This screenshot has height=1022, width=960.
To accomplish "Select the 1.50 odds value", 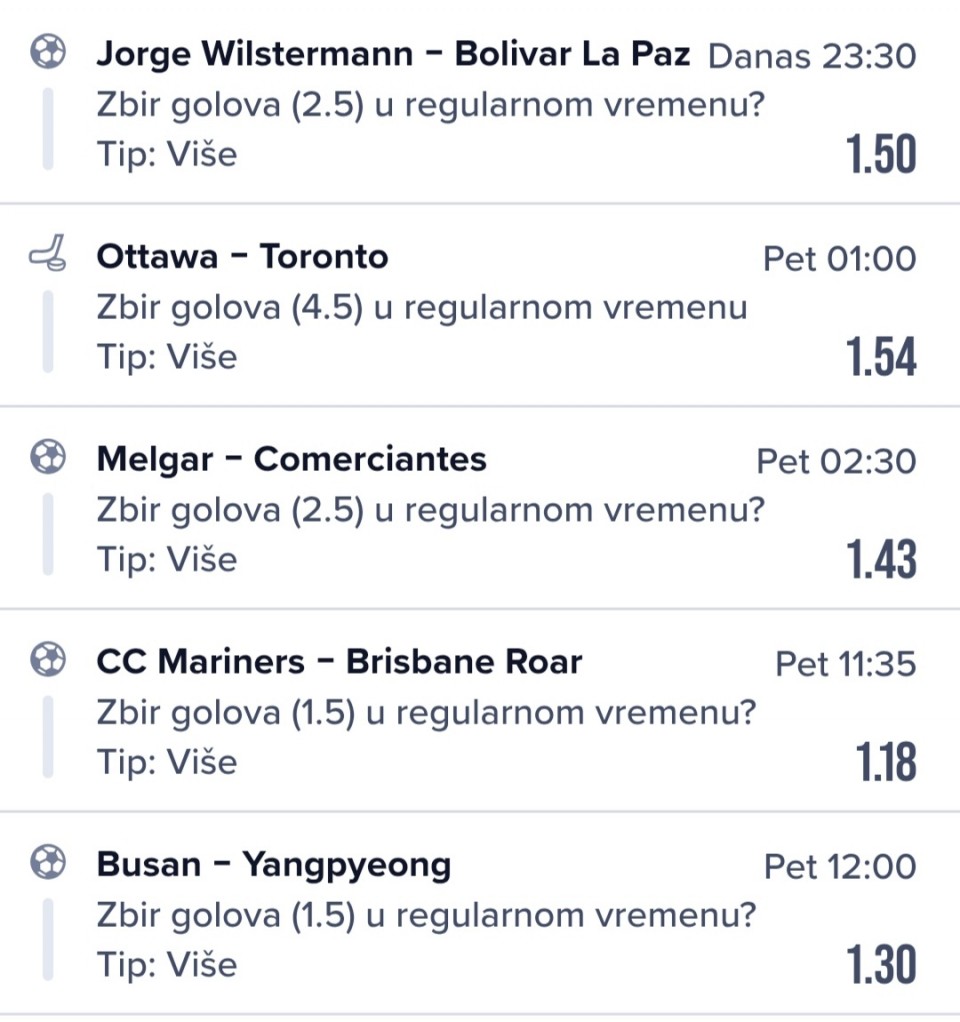I will pyautogui.click(x=881, y=154).
